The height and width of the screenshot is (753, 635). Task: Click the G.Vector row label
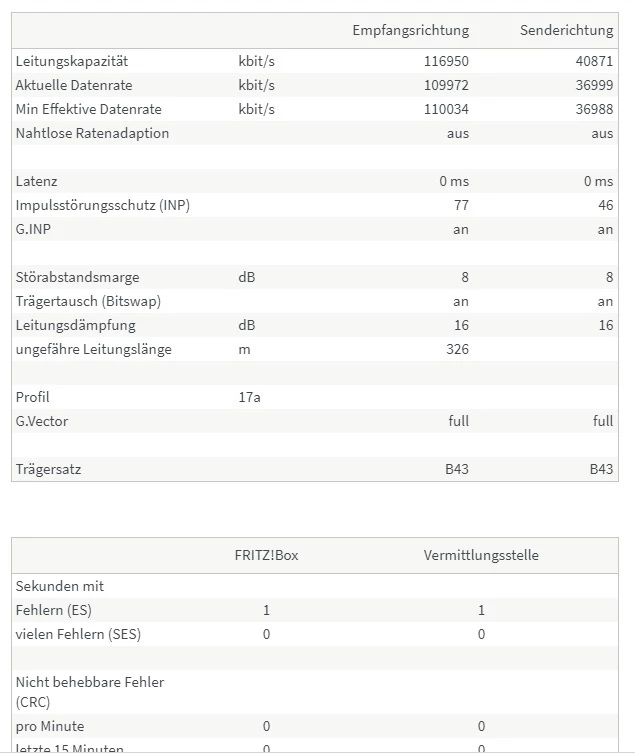coord(42,421)
